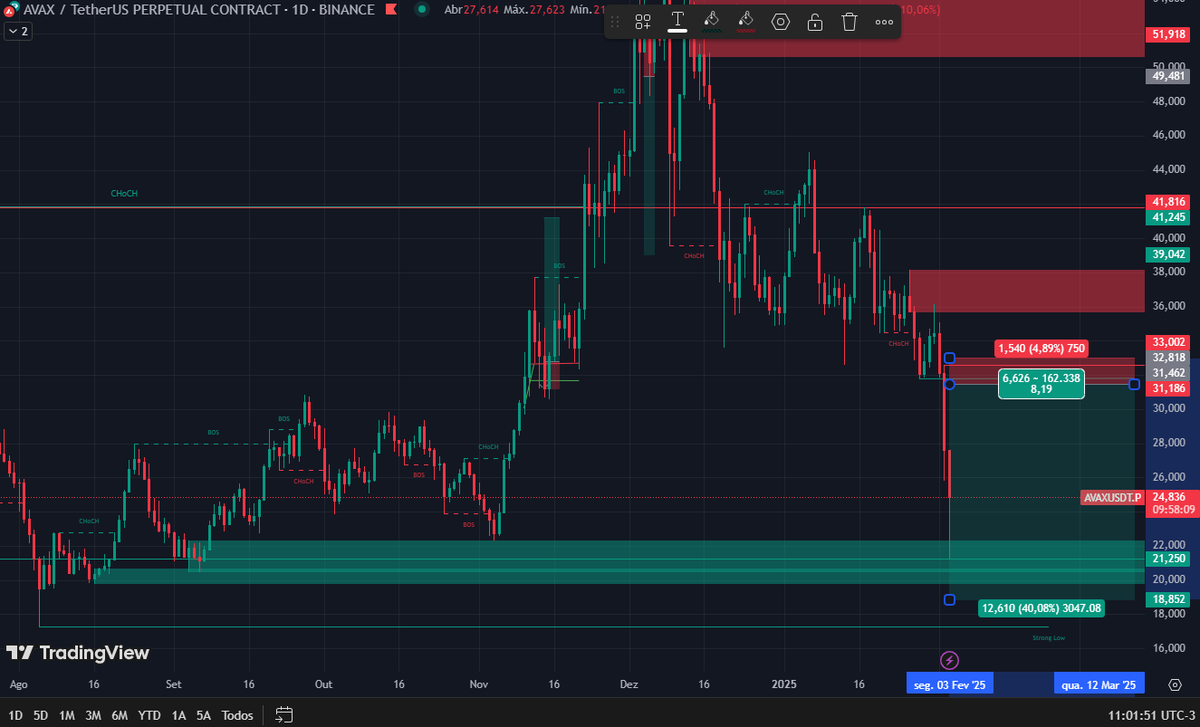Click the 51,918 price axis label
The height and width of the screenshot is (727, 1200).
(1170, 35)
